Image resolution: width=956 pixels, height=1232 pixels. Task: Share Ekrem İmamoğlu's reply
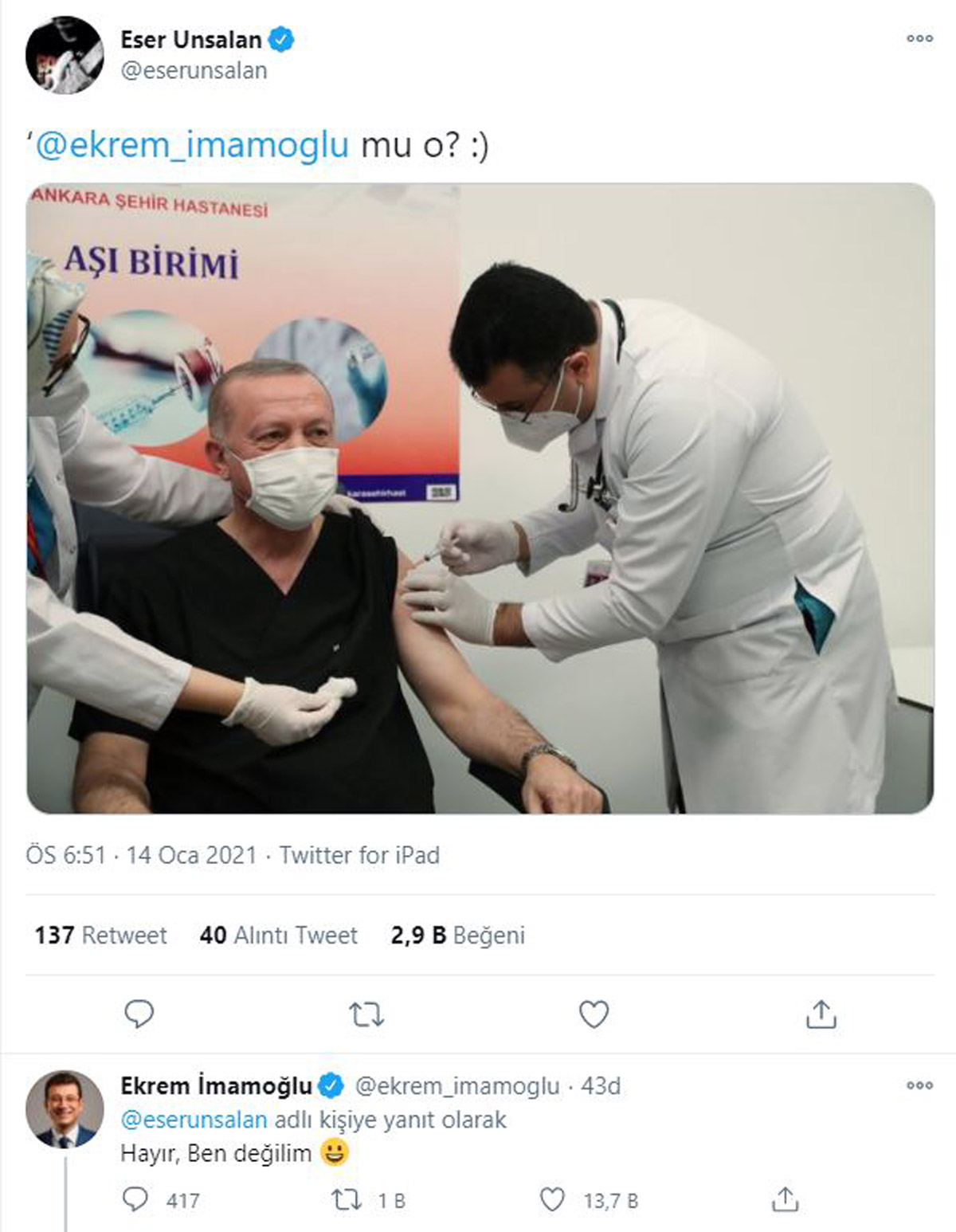785,1199
